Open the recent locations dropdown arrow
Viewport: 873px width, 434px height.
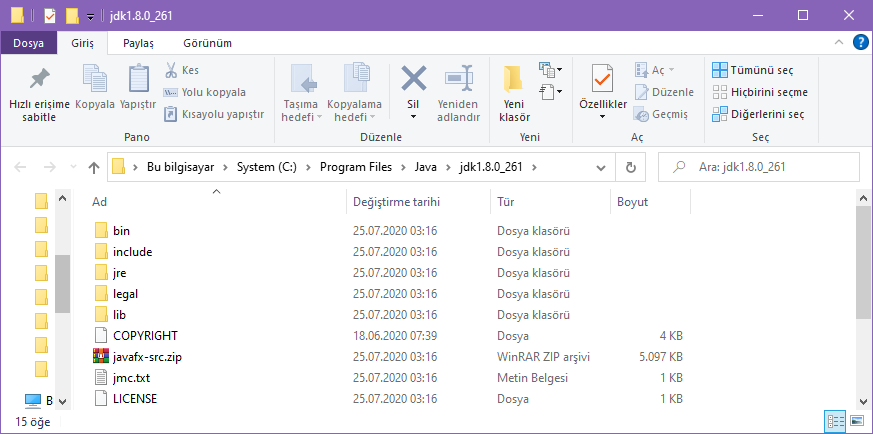(x=73, y=167)
